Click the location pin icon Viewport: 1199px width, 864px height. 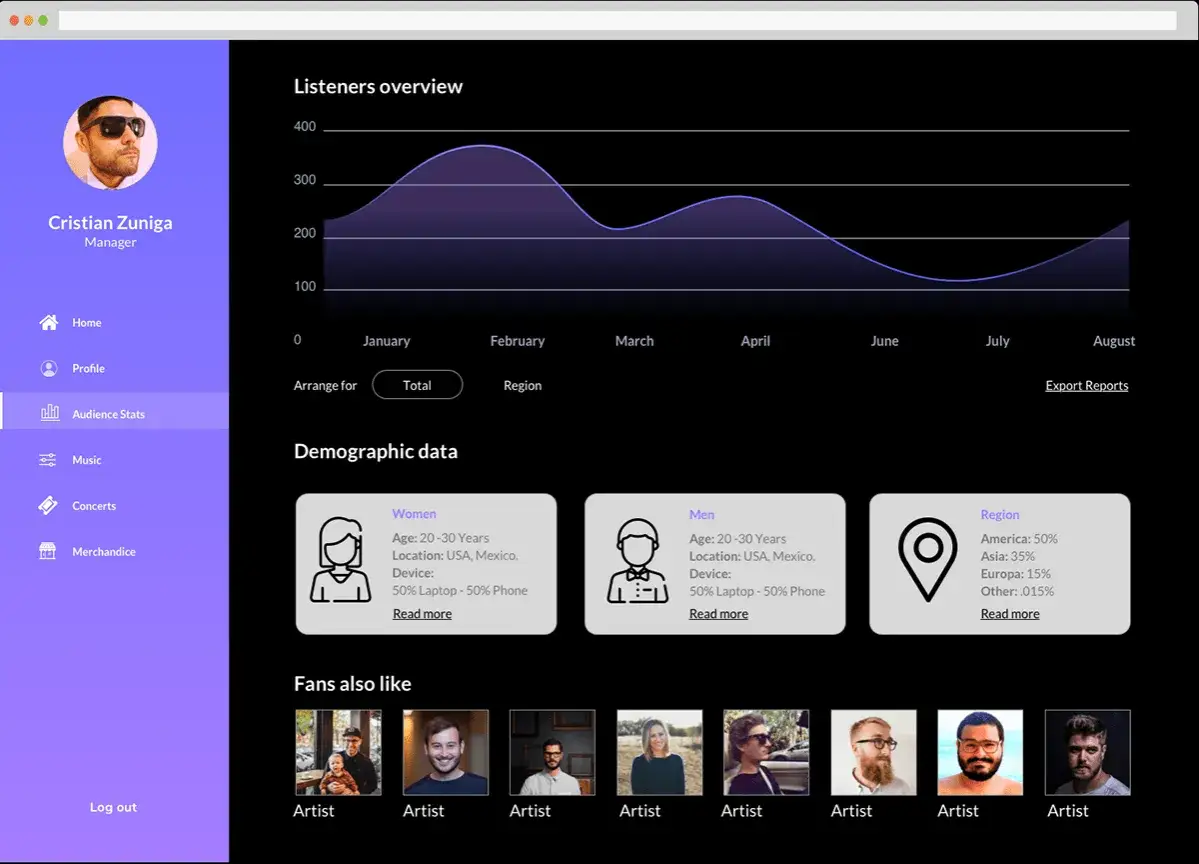click(928, 560)
